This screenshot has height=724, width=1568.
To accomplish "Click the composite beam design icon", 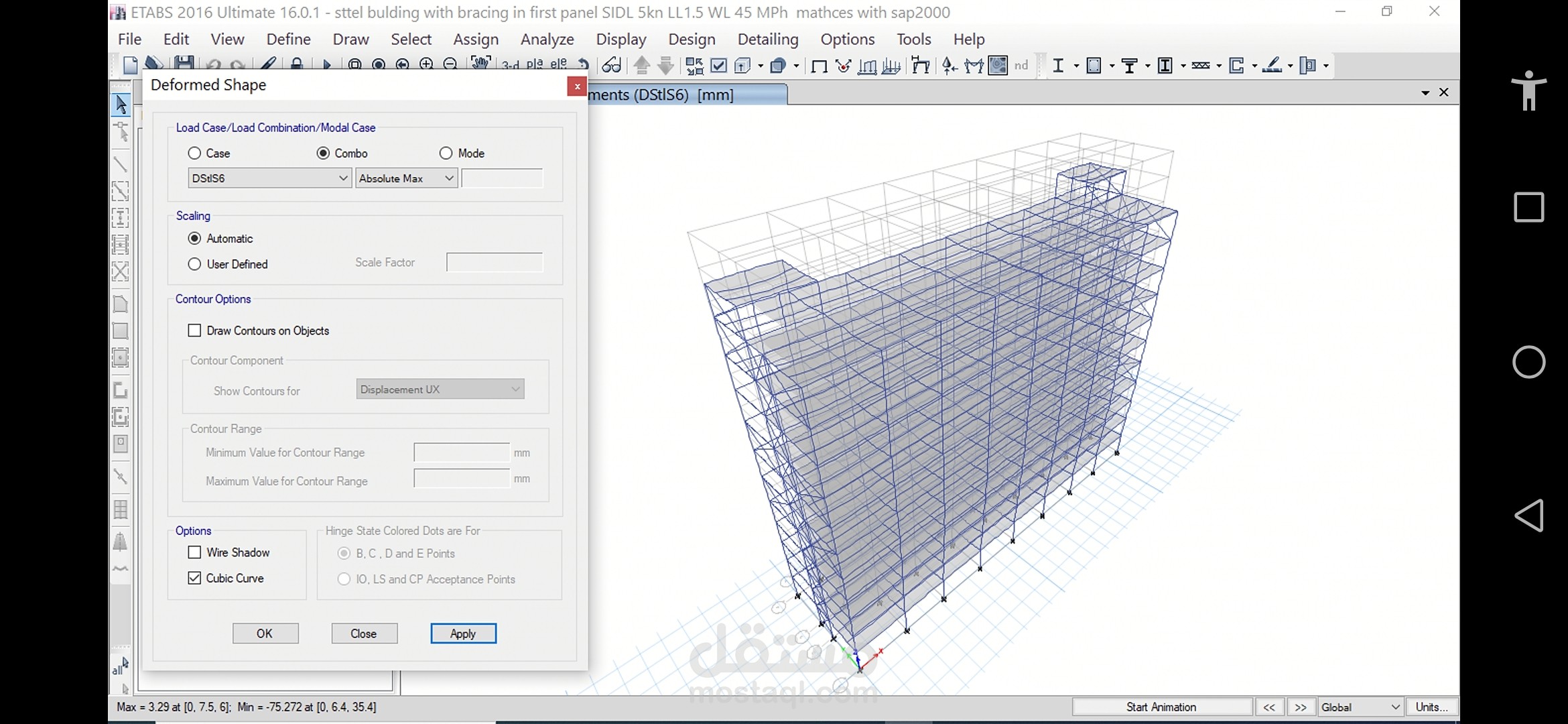I will click(1130, 65).
